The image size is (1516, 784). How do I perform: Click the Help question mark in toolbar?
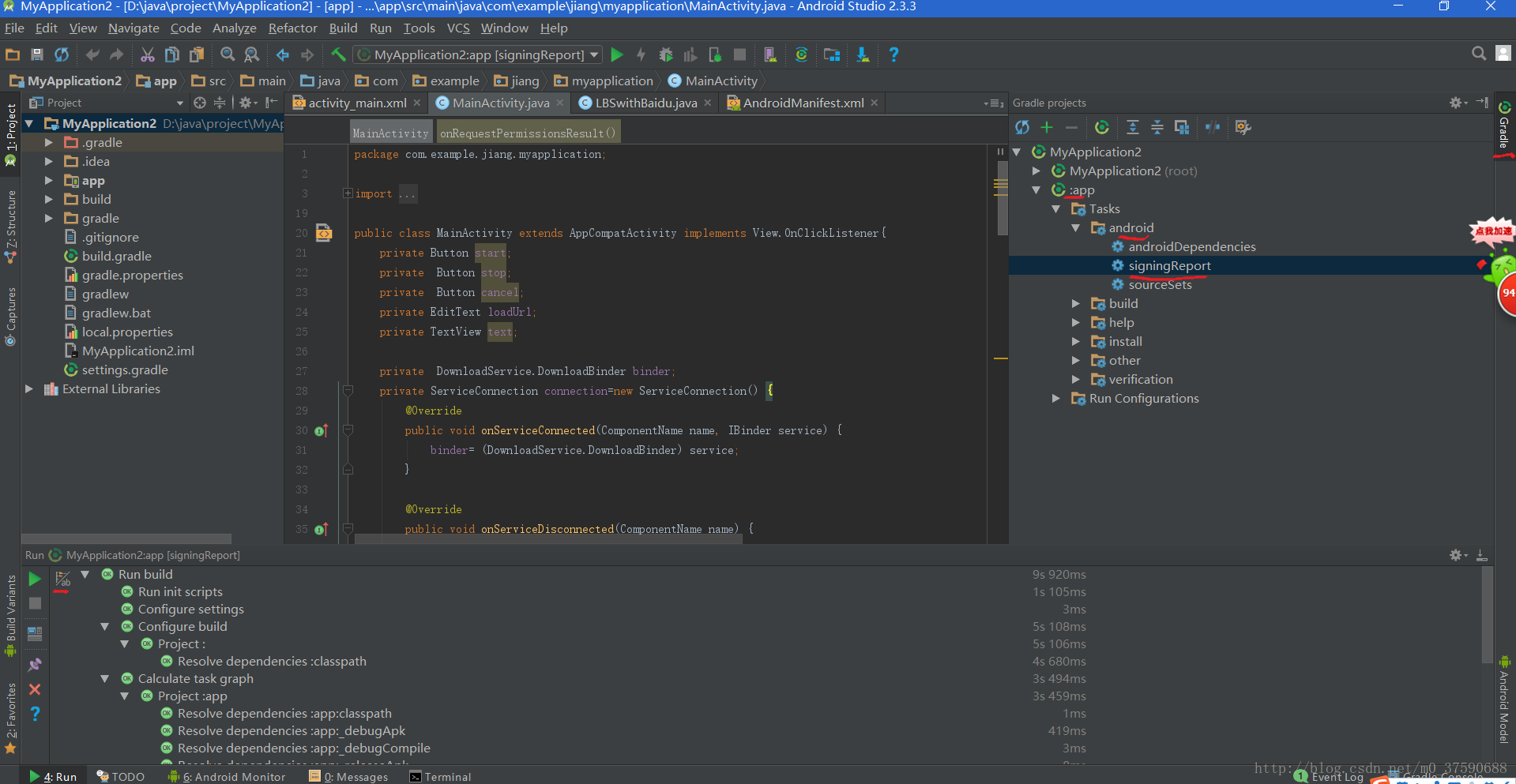(x=893, y=54)
